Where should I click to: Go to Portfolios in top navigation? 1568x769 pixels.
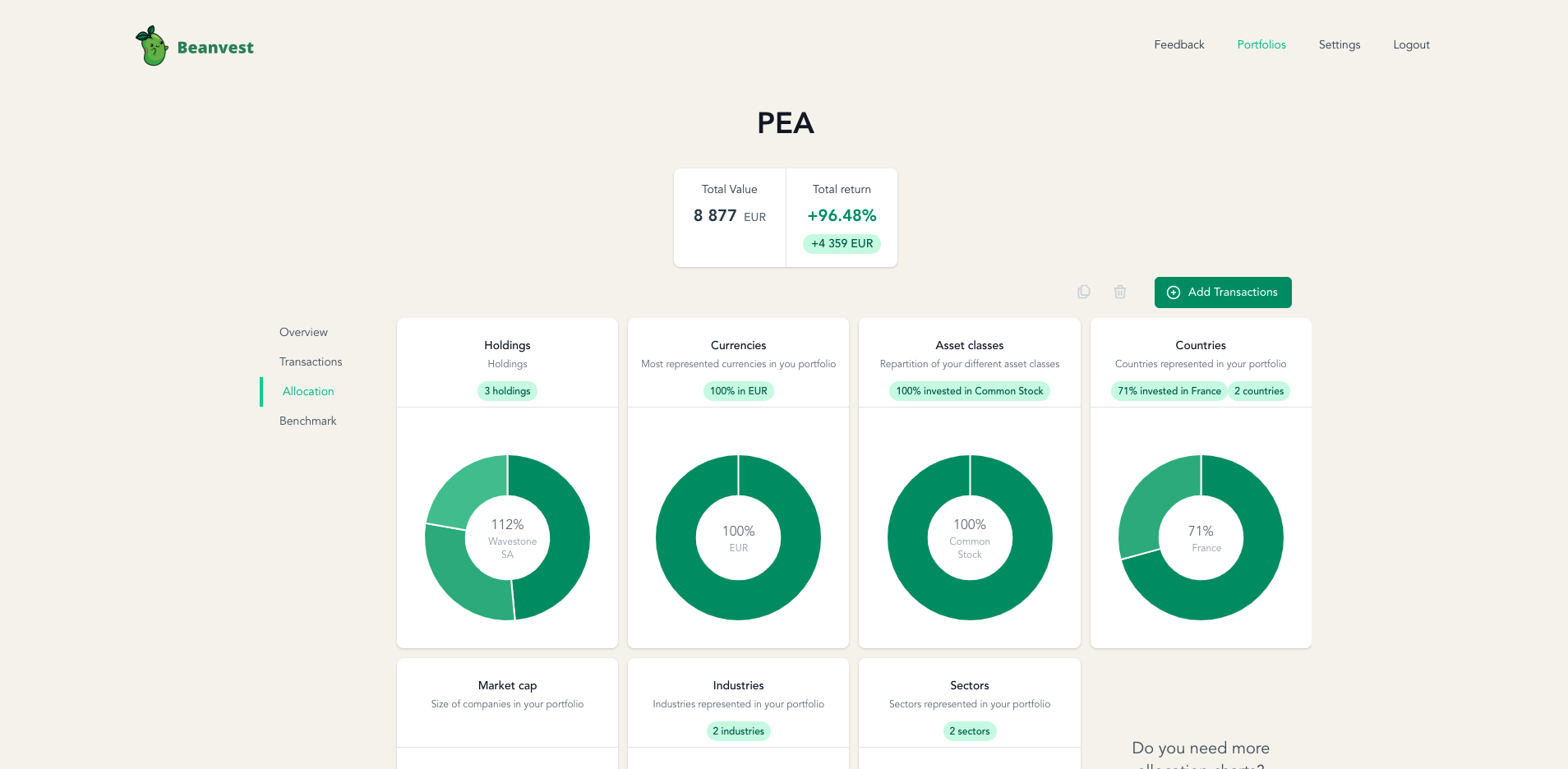pyautogui.click(x=1261, y=44)
